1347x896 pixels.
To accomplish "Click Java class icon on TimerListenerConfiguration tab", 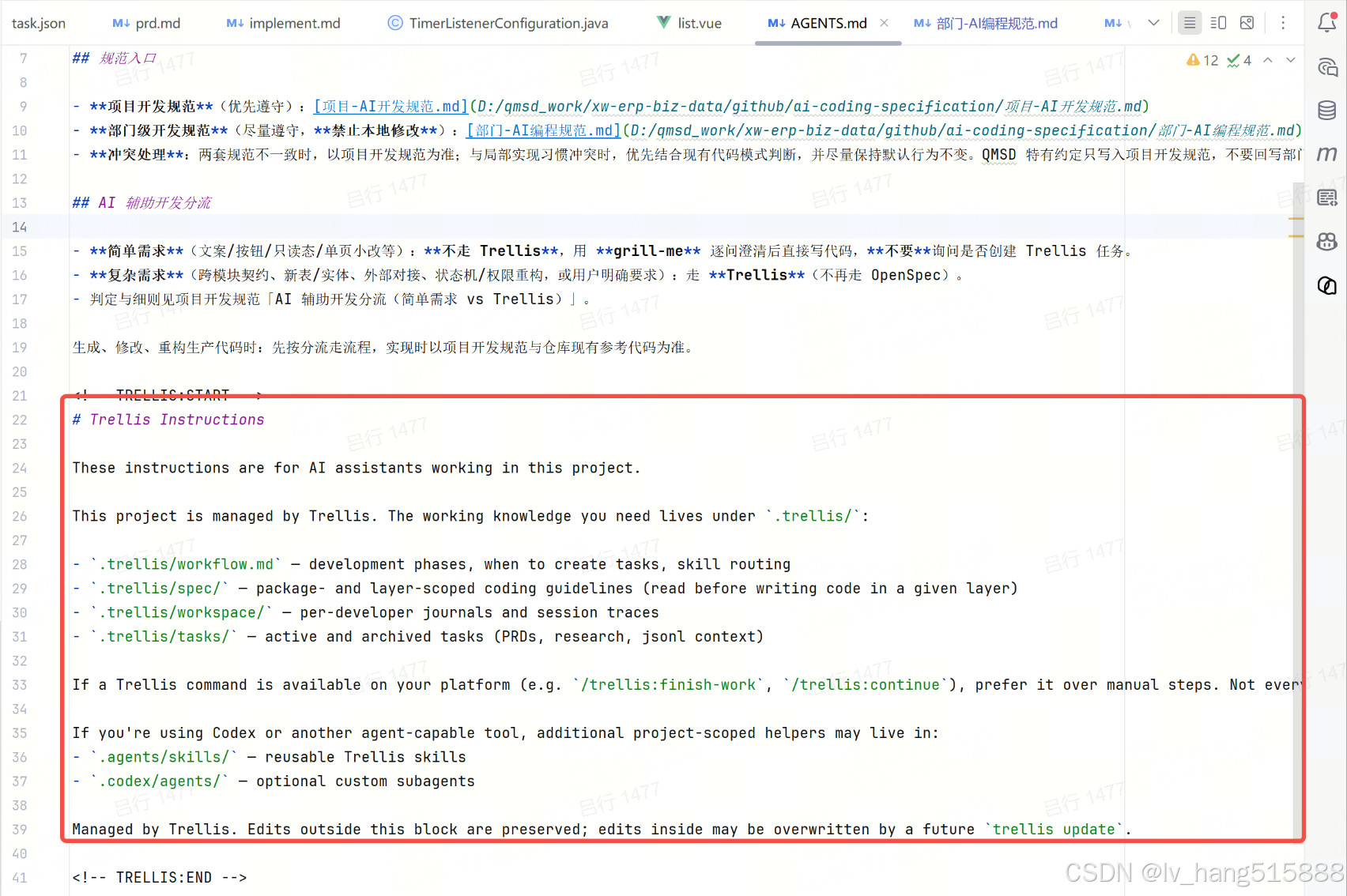I will tap(395, 23).
